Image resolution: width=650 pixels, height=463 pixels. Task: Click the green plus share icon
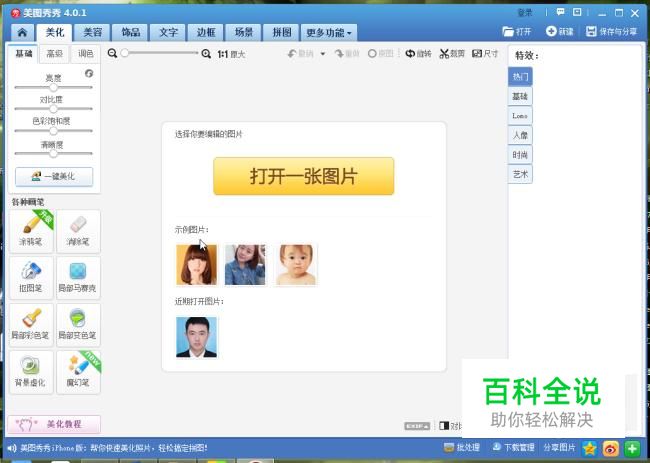pyautogui.click(x=632, y=448)
